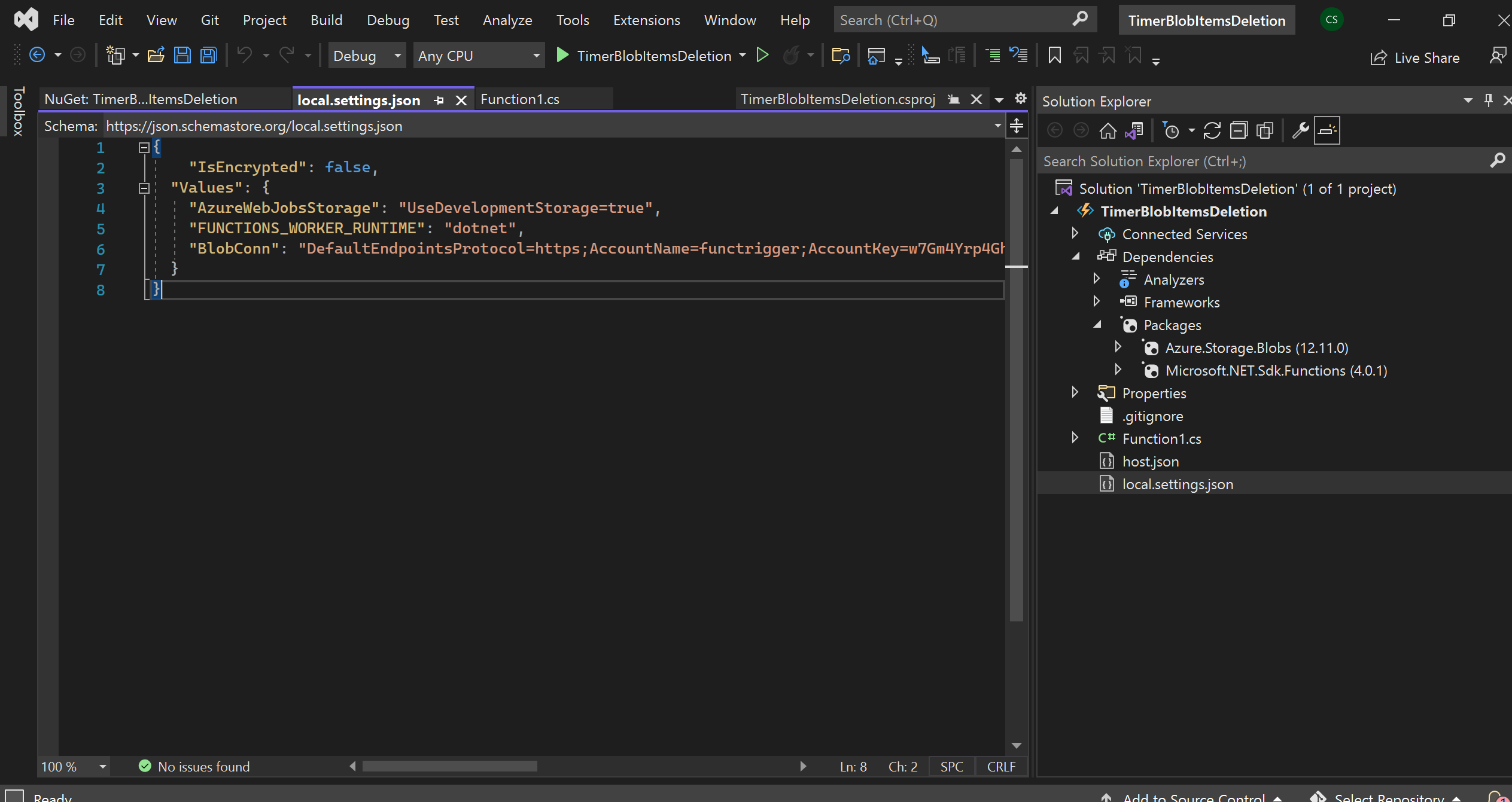Click the horizontal editor scrollbar thumb

coord(449,766)
